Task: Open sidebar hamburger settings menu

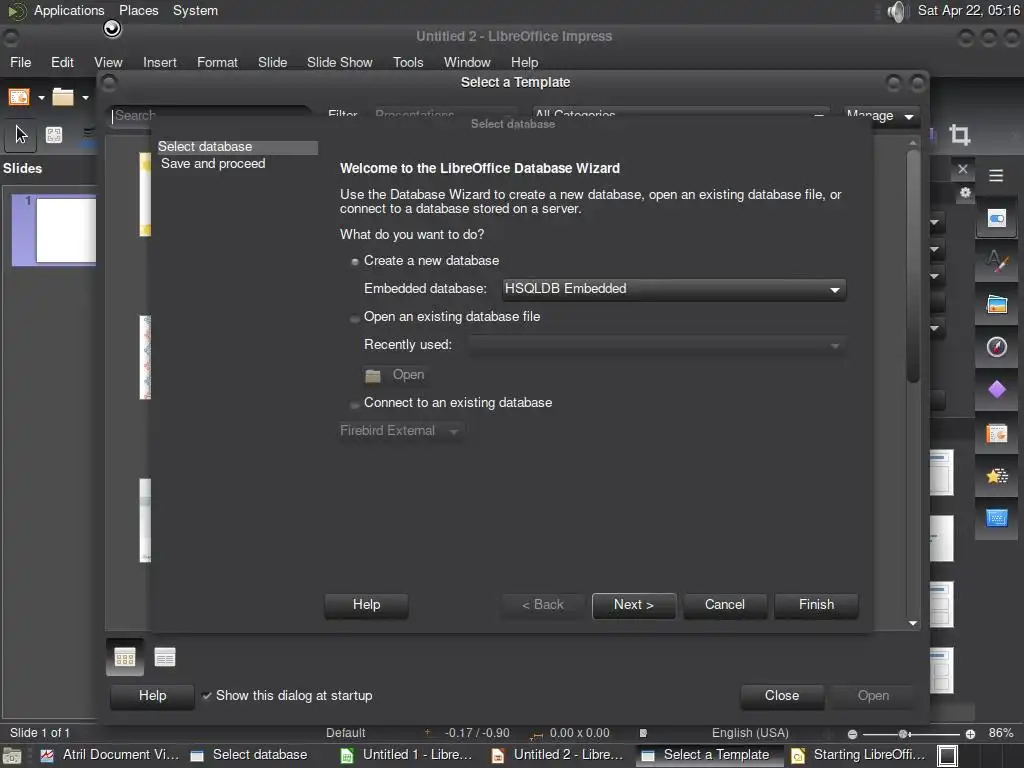Action: [995, 176]
